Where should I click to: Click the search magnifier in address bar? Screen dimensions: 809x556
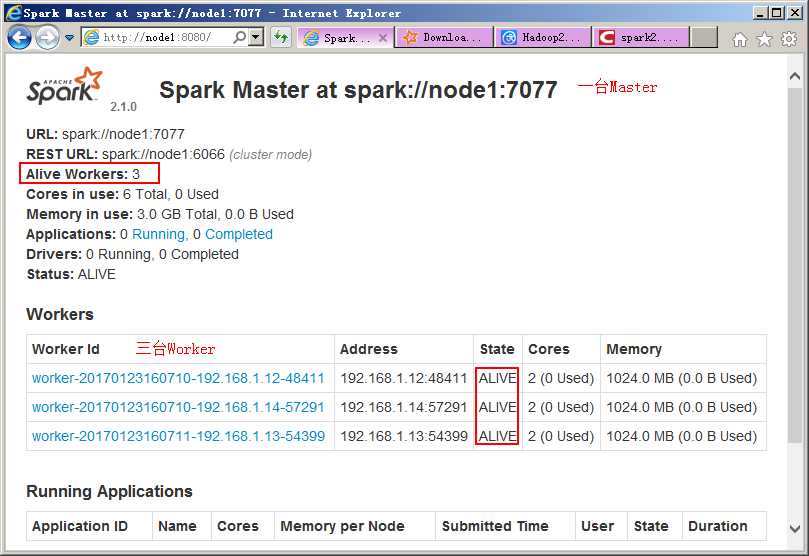240,37
